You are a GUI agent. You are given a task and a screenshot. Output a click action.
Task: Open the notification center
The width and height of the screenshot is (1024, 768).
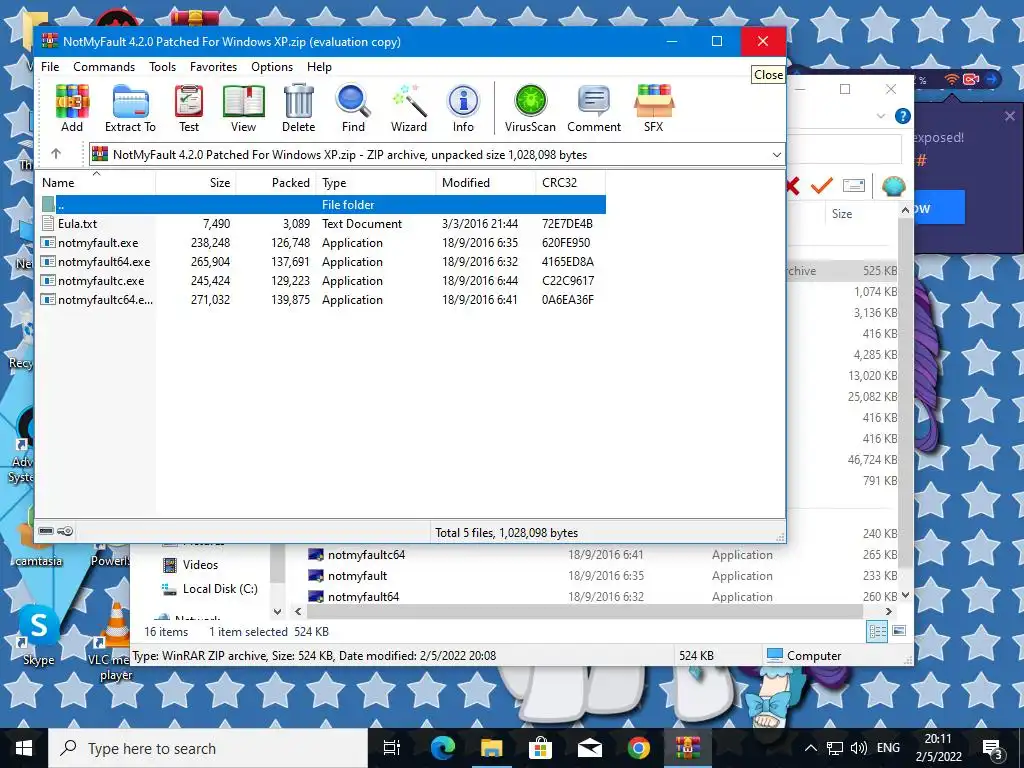(992, 748)
